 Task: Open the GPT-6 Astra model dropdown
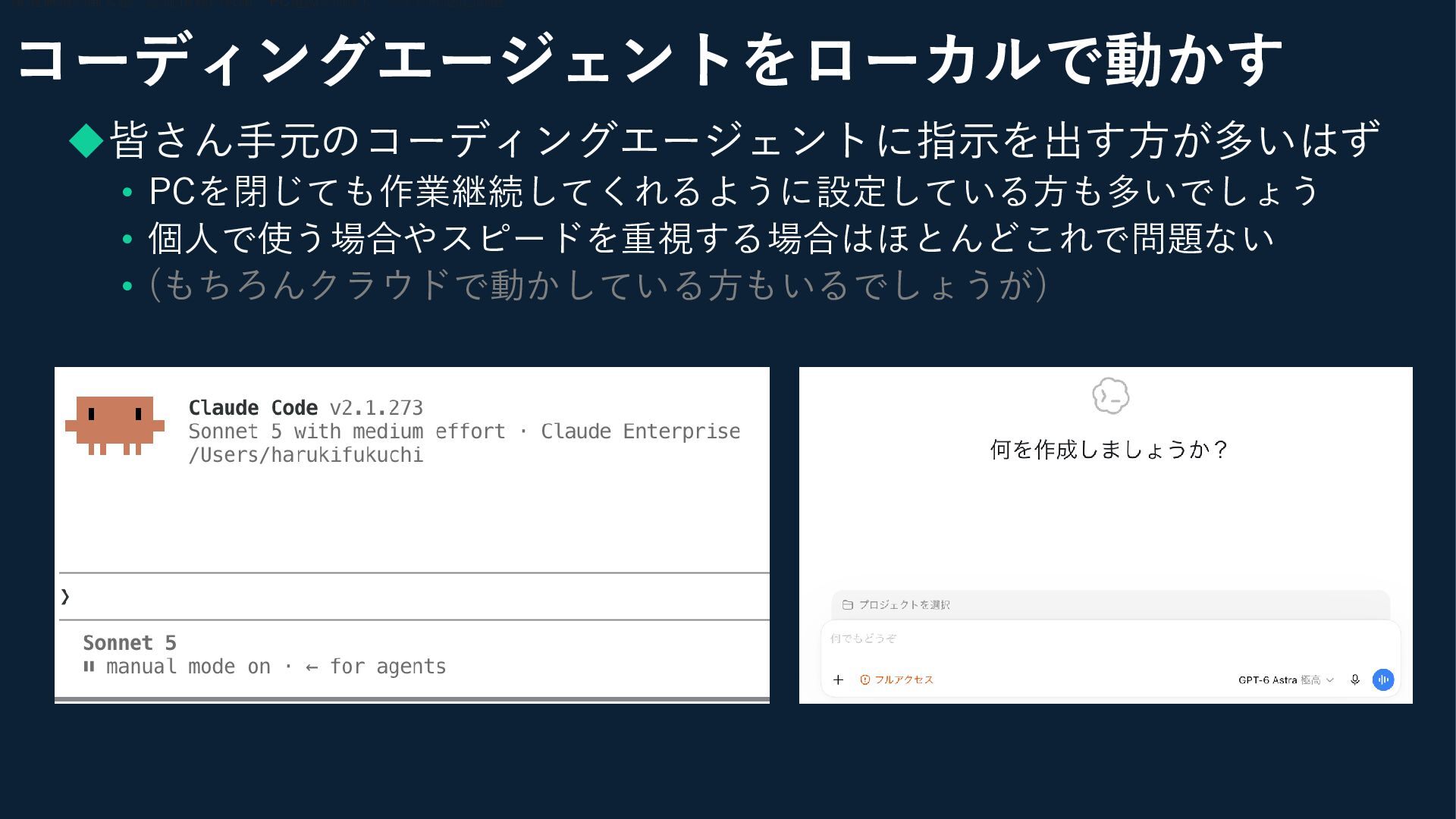1285,679
